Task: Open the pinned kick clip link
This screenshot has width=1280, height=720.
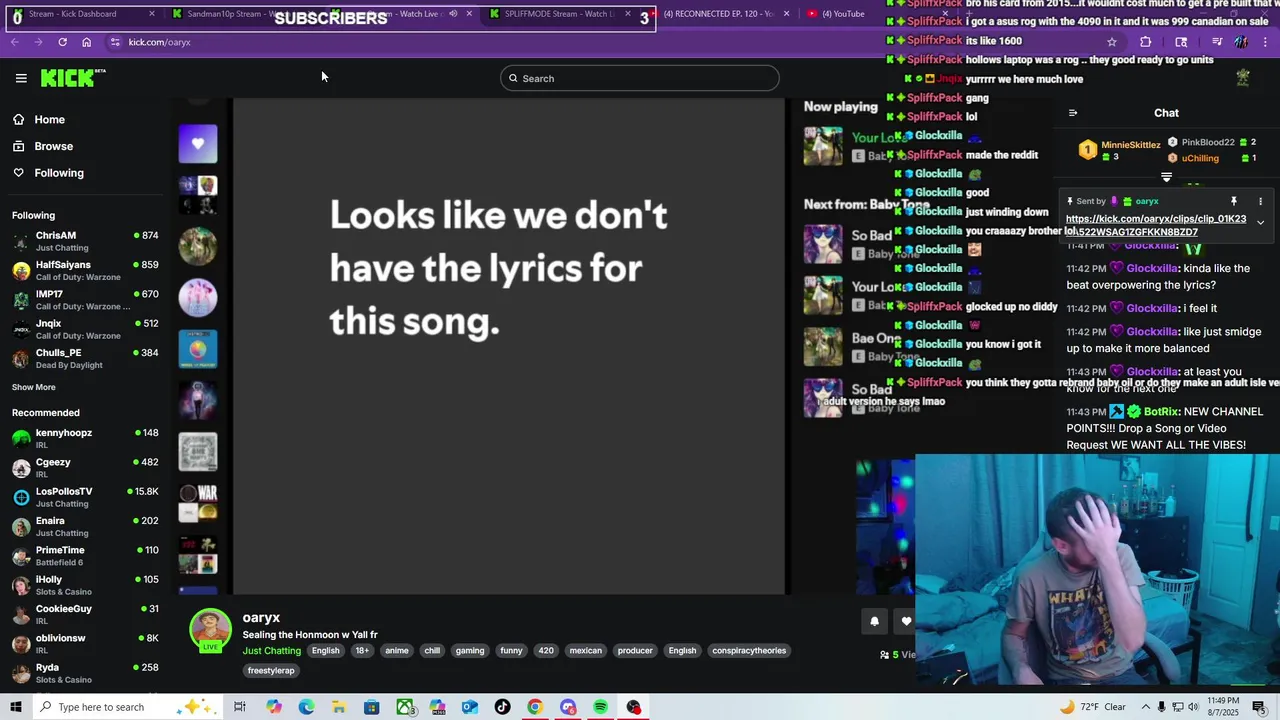Action: (1156, 225)
